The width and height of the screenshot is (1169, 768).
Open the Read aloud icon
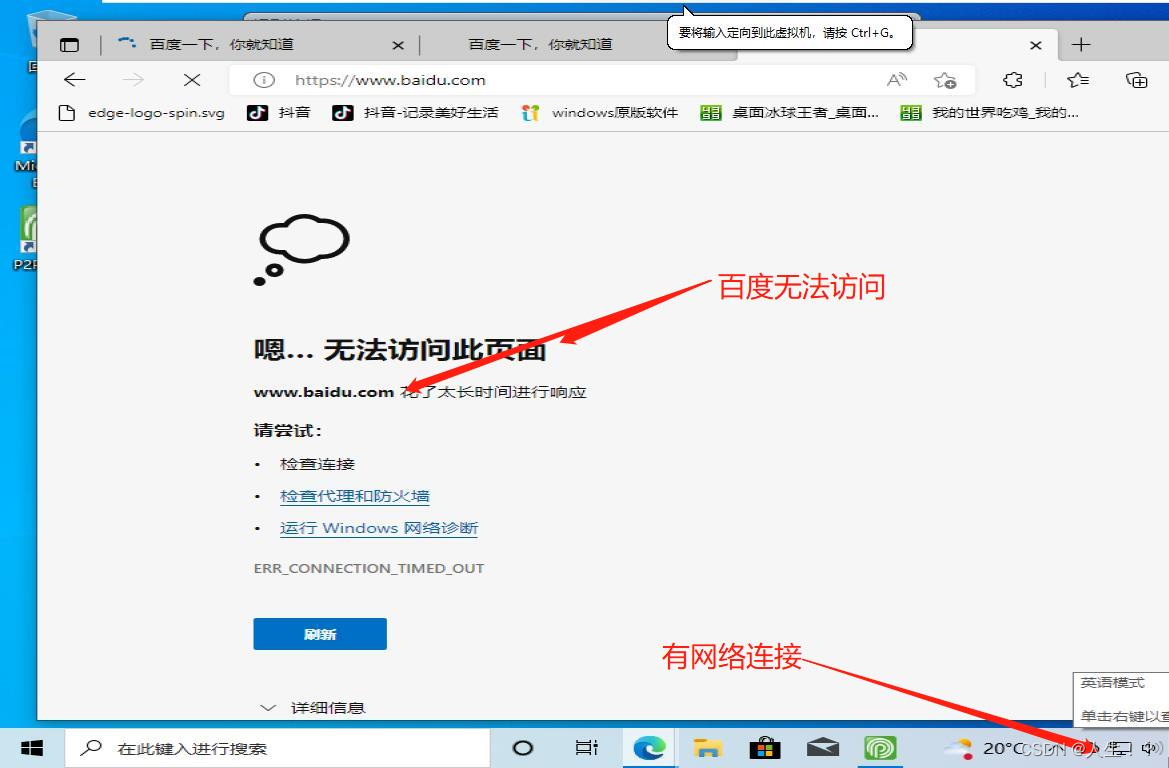pos(897,80)
